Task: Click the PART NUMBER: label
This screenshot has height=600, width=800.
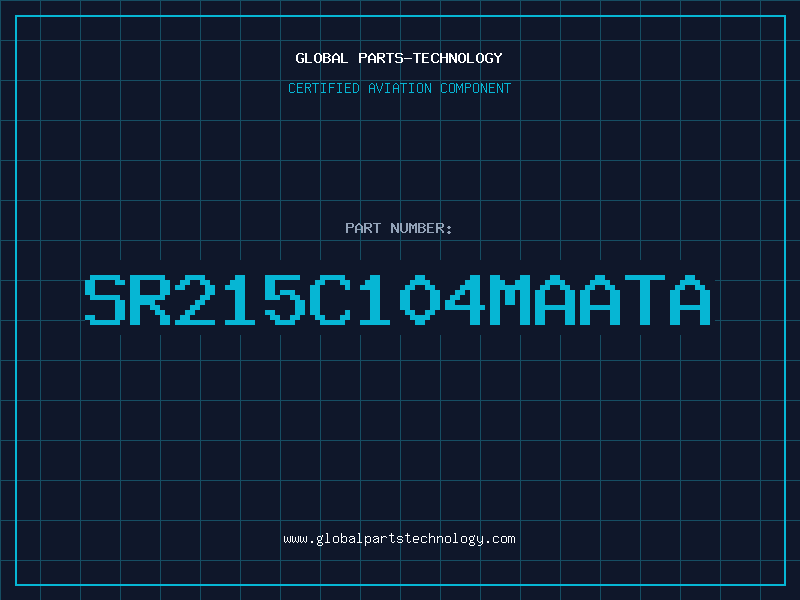Action: tap(398, 228)
